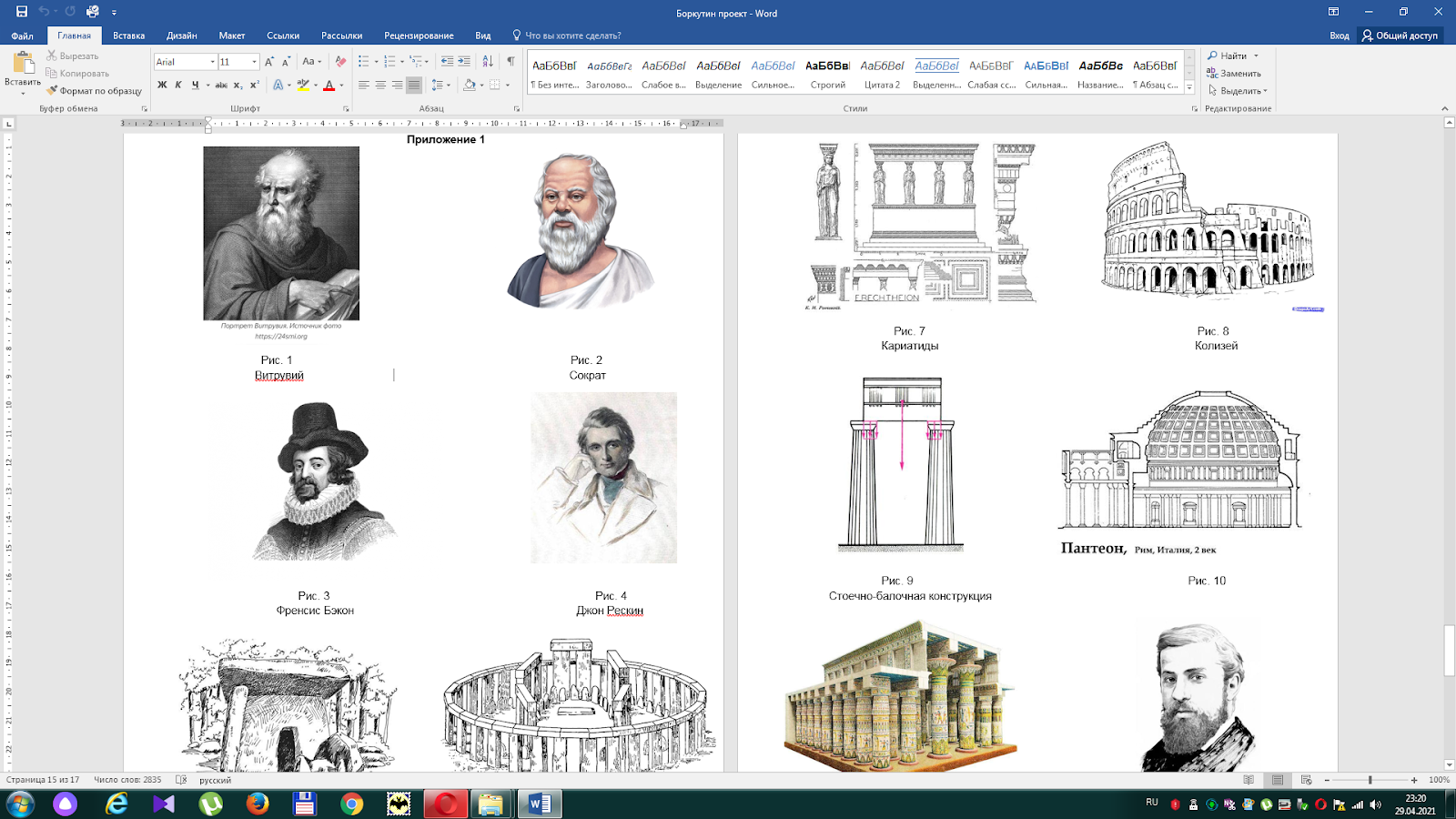This screenshot has width=1456, height=819.
Task: Switch to the Ссылки tab
Action: [283, 35]
